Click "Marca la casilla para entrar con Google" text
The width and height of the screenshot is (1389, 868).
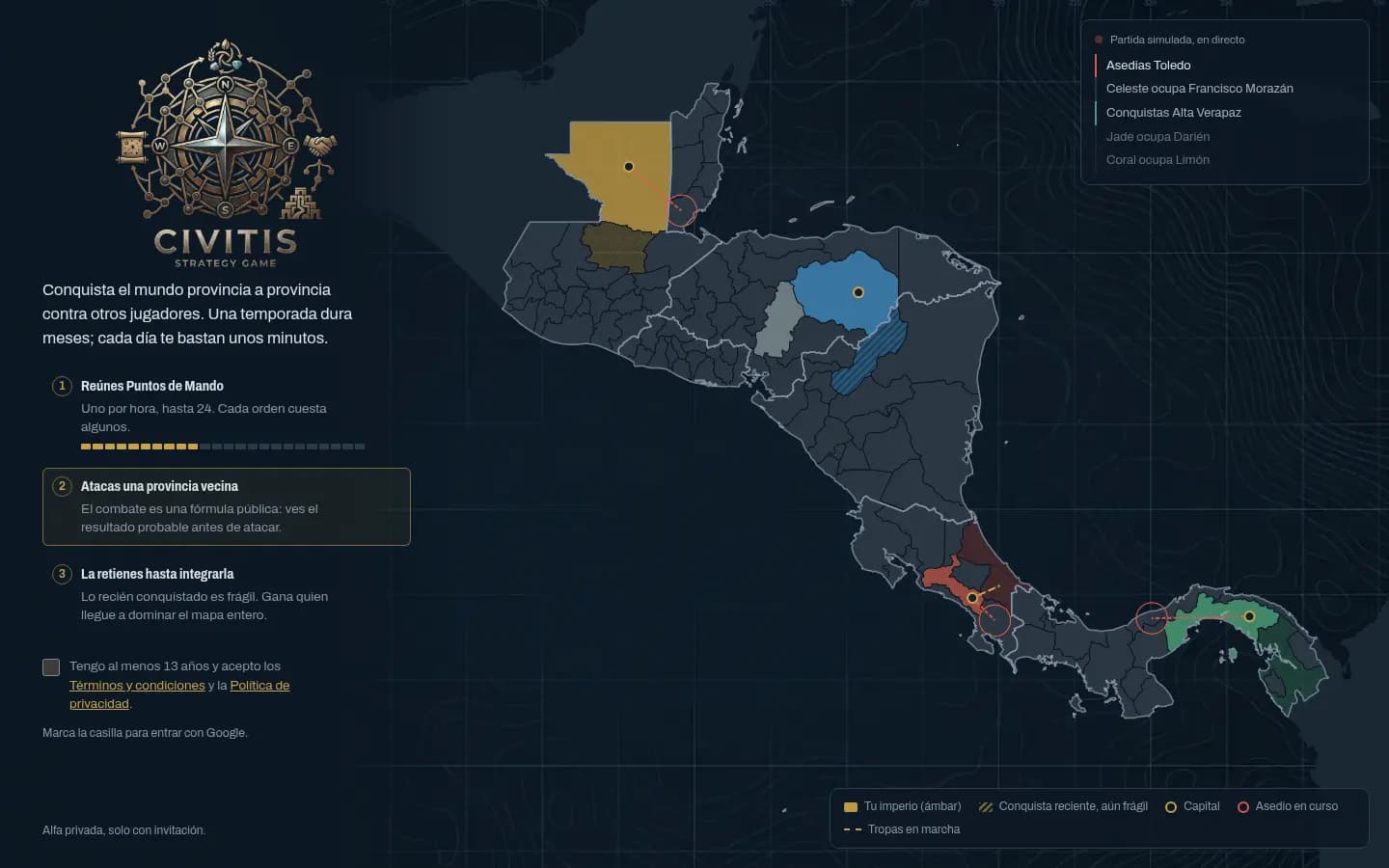coord(145,733)
